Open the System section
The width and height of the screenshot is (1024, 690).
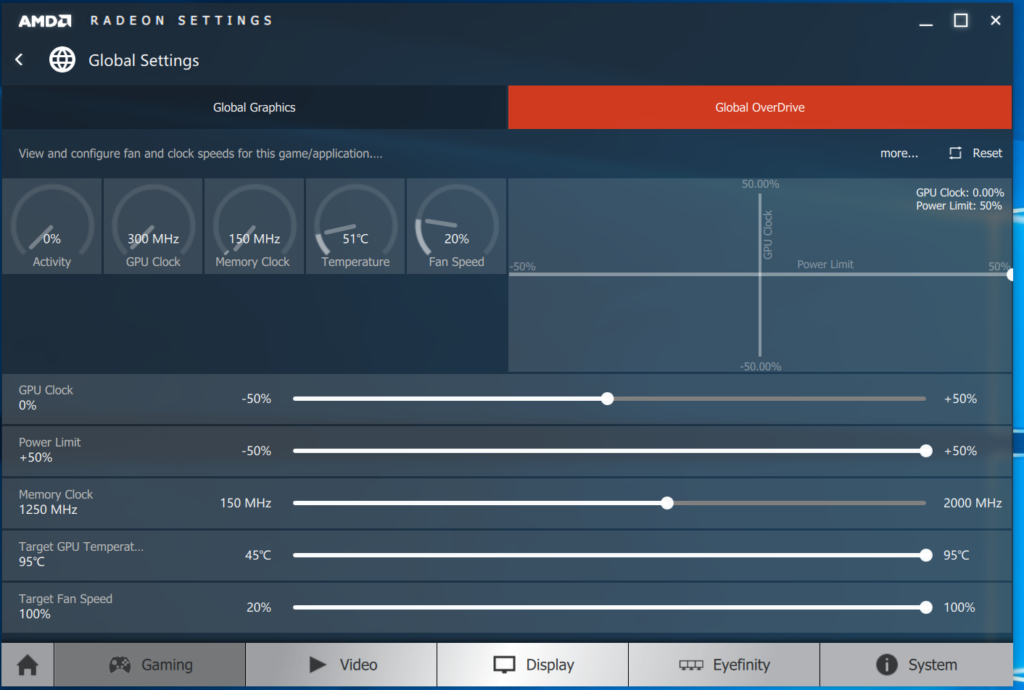[916, 665]
